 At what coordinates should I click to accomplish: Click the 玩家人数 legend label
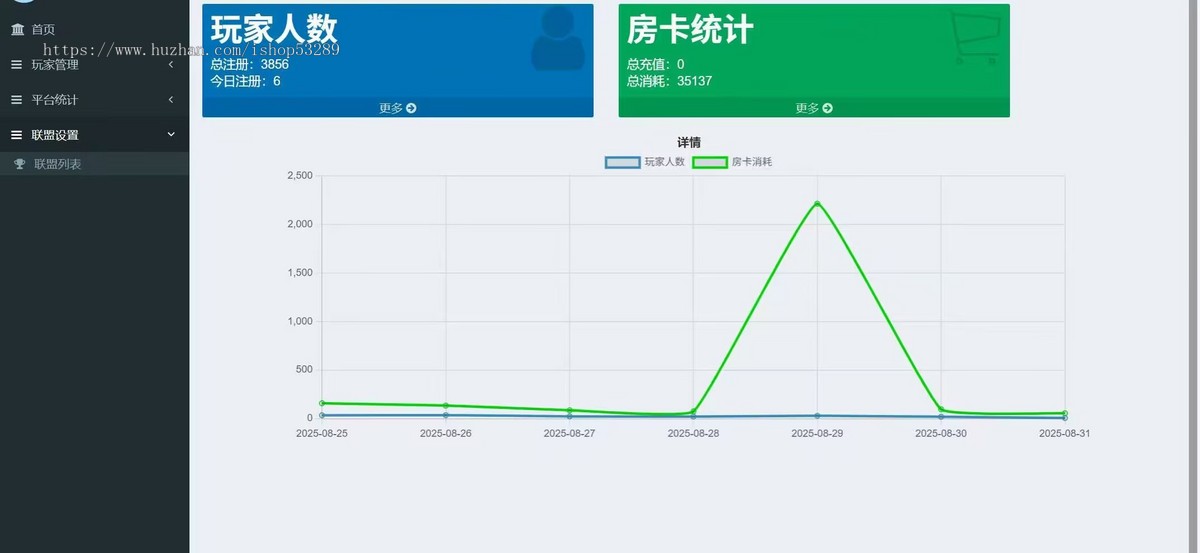[665, 161]
